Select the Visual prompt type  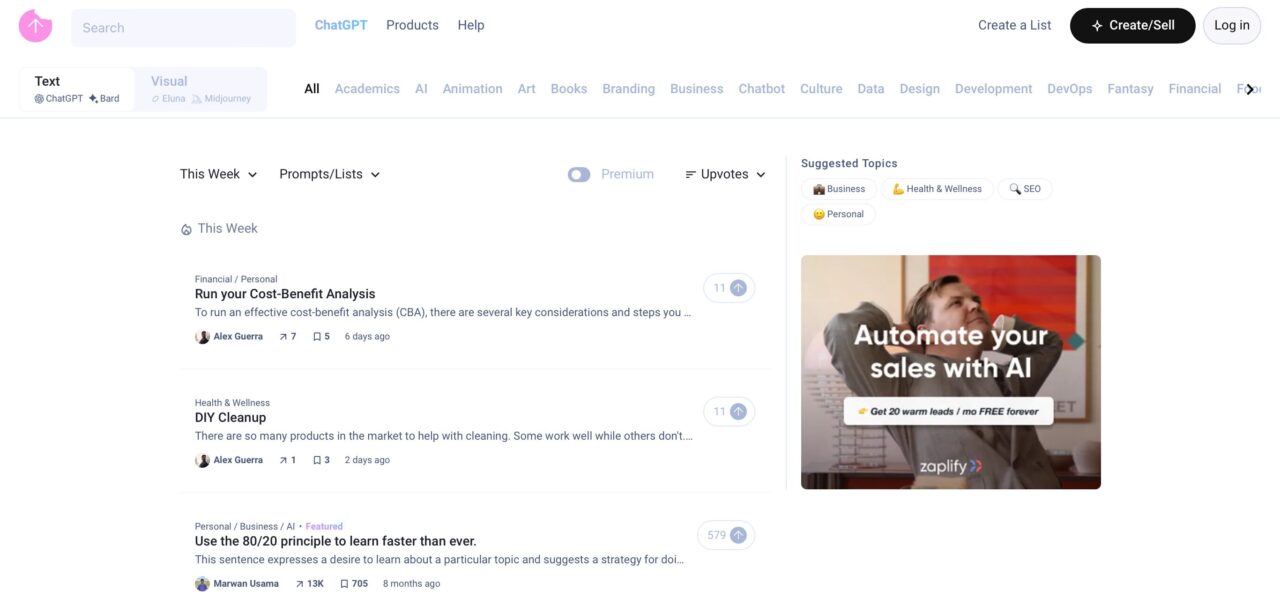click(201, 89)
